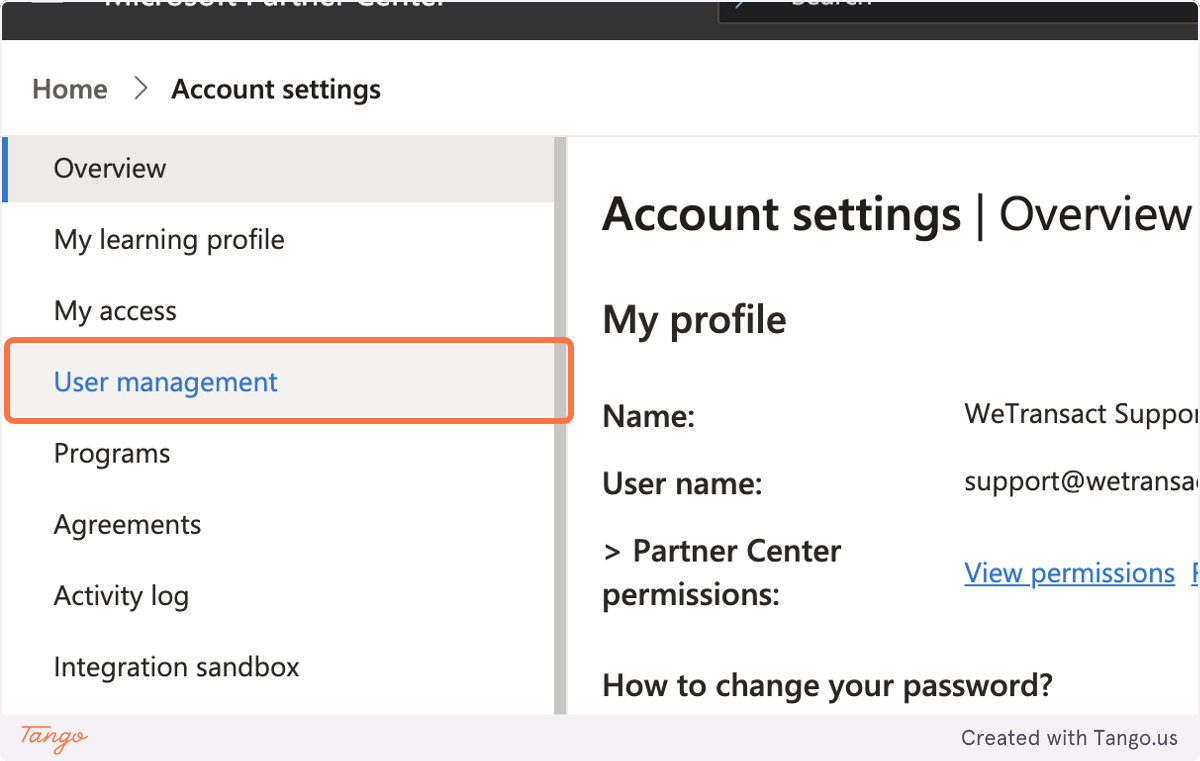The width and height of the screenshot is (1200, 761).
Task: Open the Home breadcrumb link
Action: (x=69, y=89)
